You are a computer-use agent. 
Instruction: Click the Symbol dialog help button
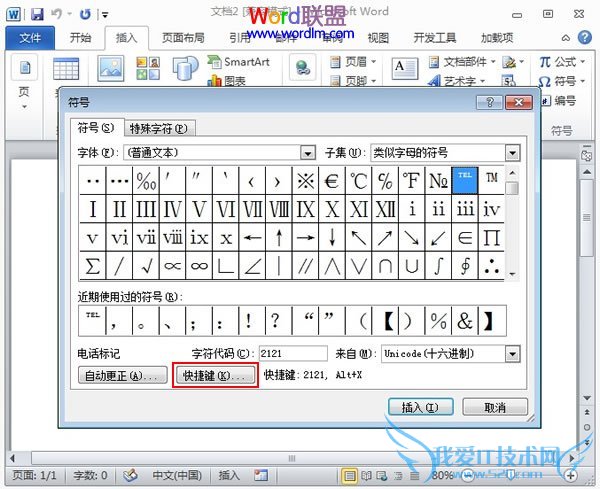tap(489, 102)
